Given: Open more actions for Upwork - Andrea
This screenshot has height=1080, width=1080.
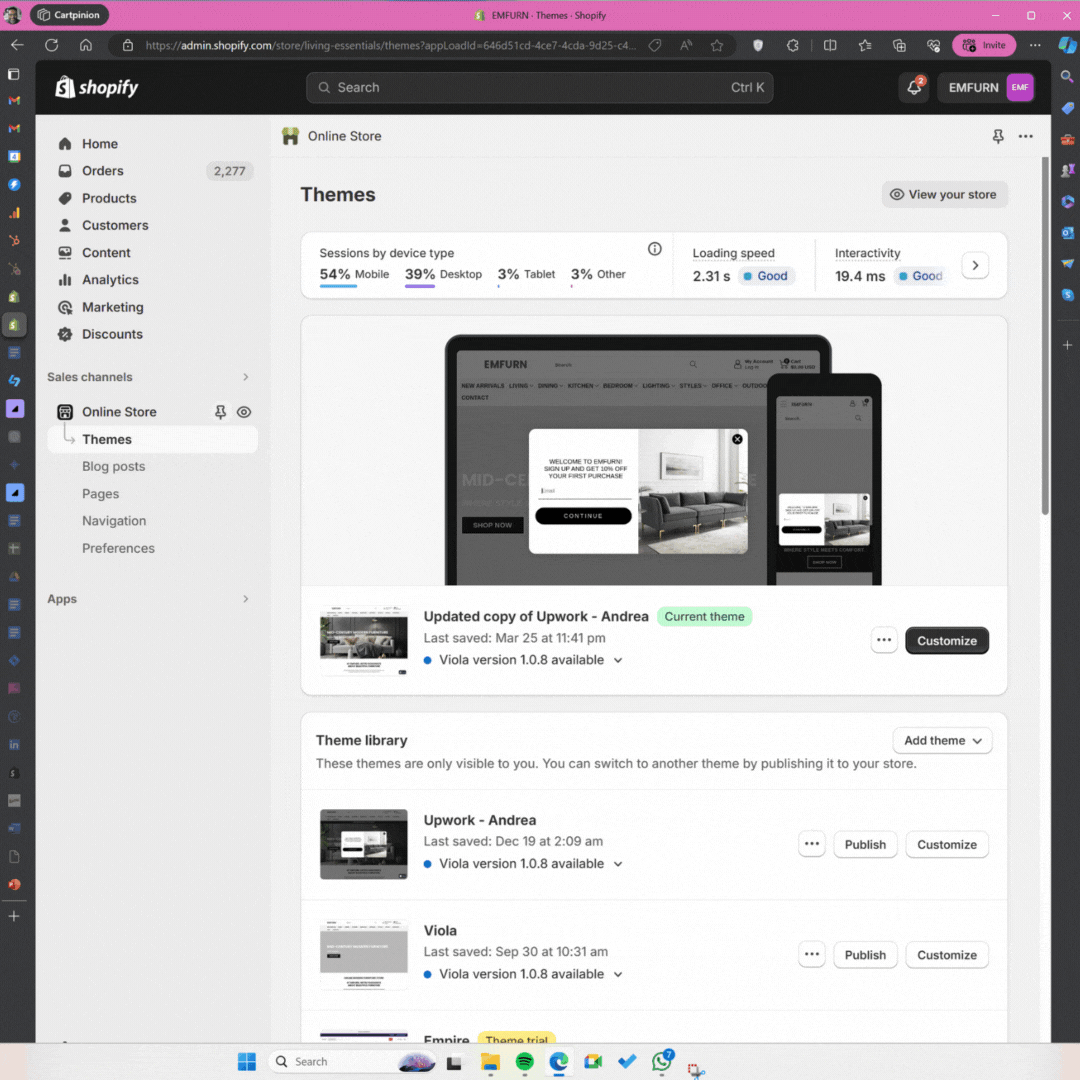Looking at the screenshot, I should (812, 844).
